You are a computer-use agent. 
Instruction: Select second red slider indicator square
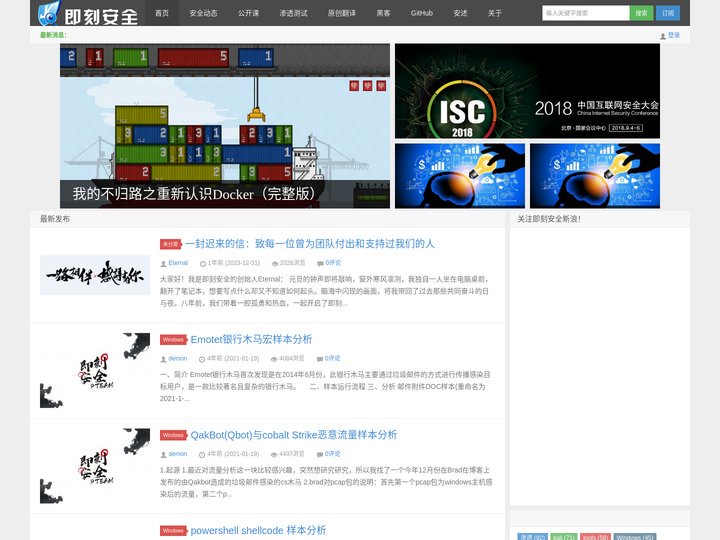click(x=367, y=86)
